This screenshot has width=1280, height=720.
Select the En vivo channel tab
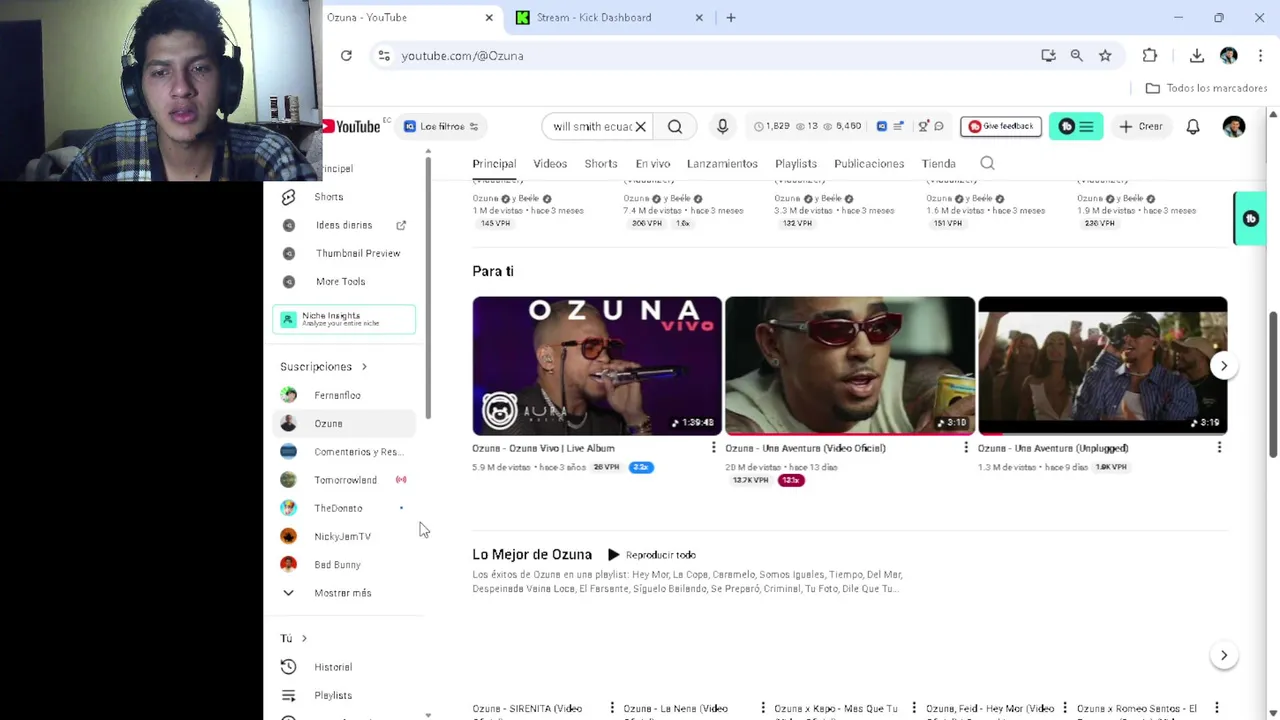pyautogui.click(x=652, y=164)
